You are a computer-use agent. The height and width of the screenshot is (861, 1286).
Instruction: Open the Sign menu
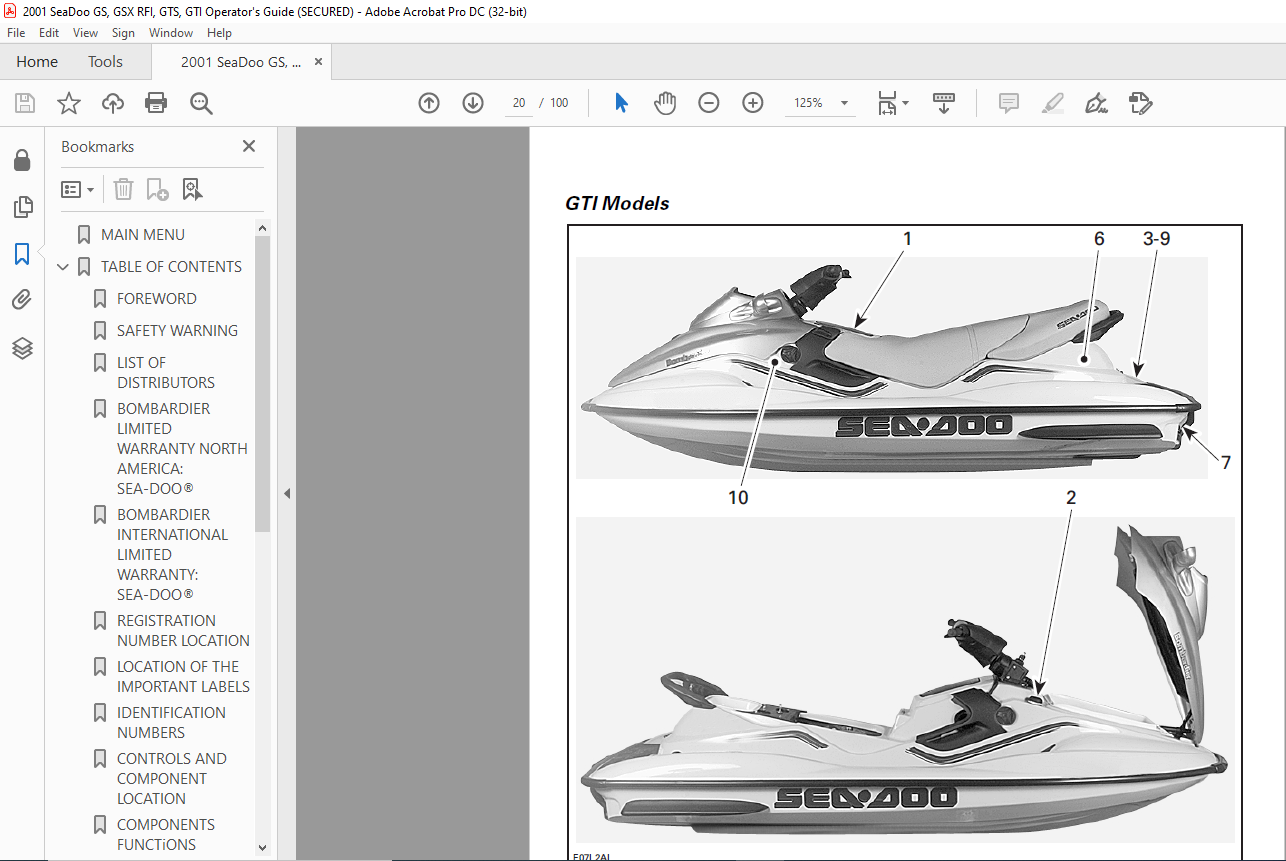(123, 33)
